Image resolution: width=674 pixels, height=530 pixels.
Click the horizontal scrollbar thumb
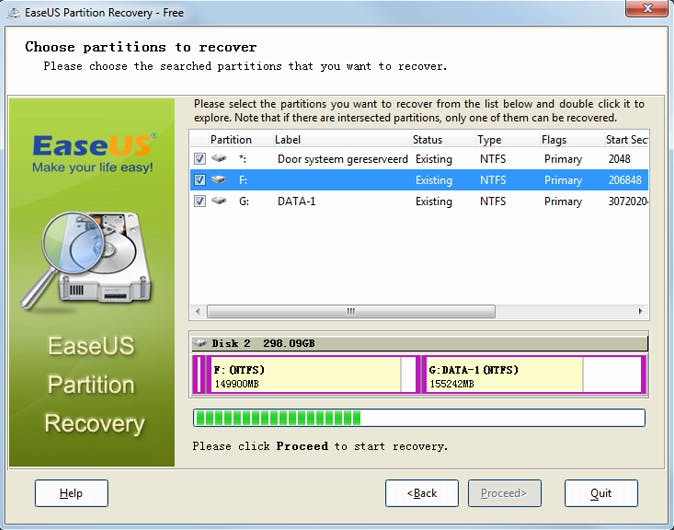pos(351,311)
